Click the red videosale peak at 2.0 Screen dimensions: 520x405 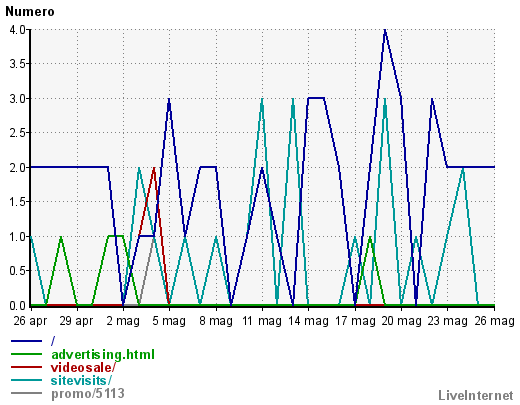coord(154,168)
